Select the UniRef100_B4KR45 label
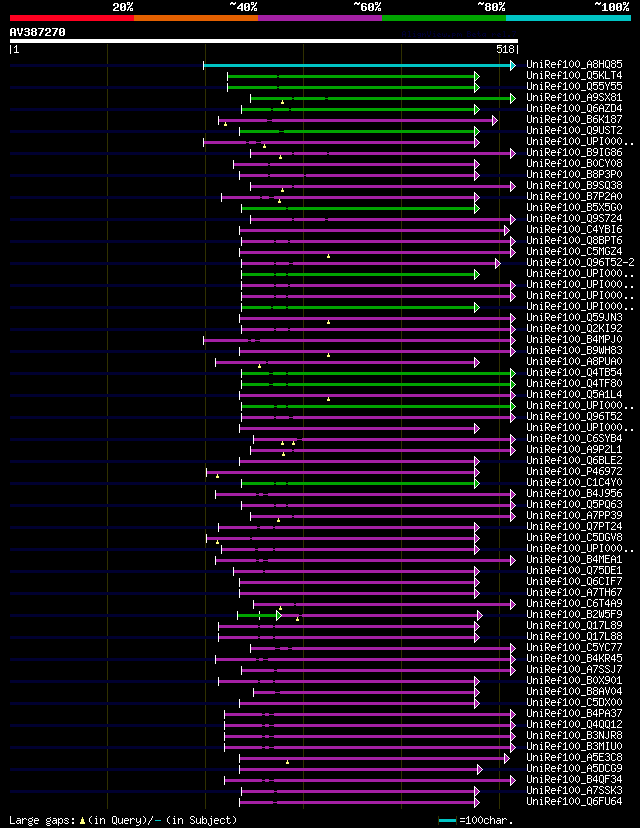 575,658
